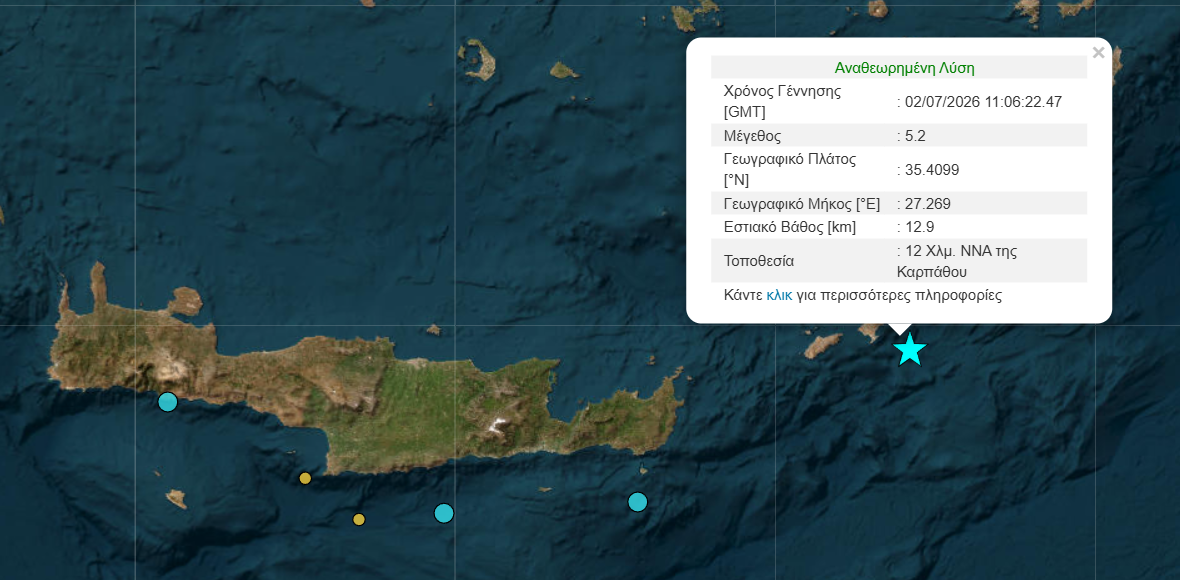Select the label Χρόνος Γέννησης [GMT]
The height and width of the screenshot is (580, 1180).
[783, 102]
